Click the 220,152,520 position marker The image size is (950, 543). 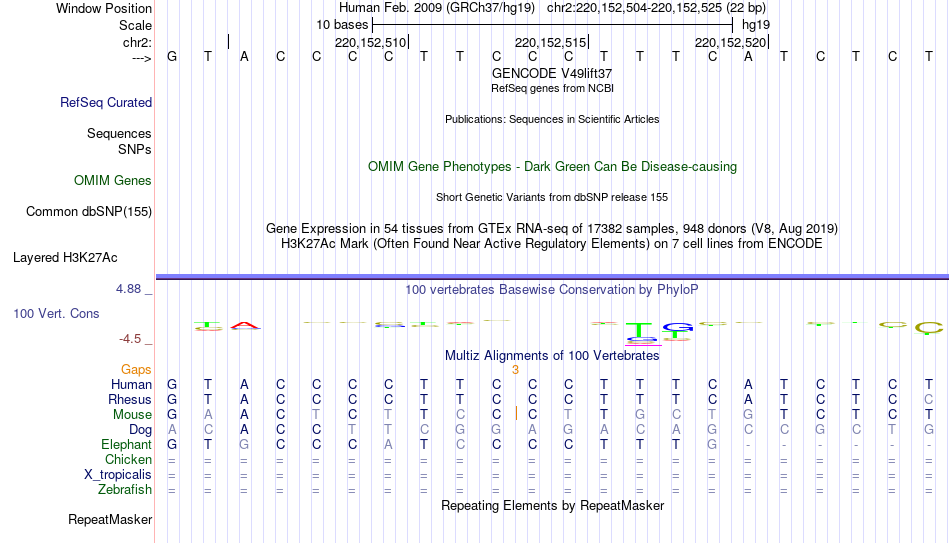click(x=732, y=42)
